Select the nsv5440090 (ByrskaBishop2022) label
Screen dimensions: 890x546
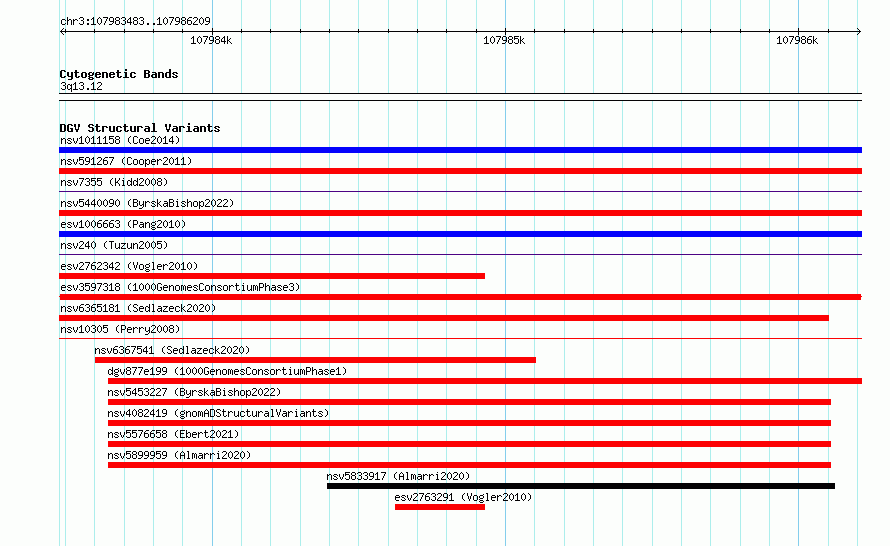pos(147,203)
